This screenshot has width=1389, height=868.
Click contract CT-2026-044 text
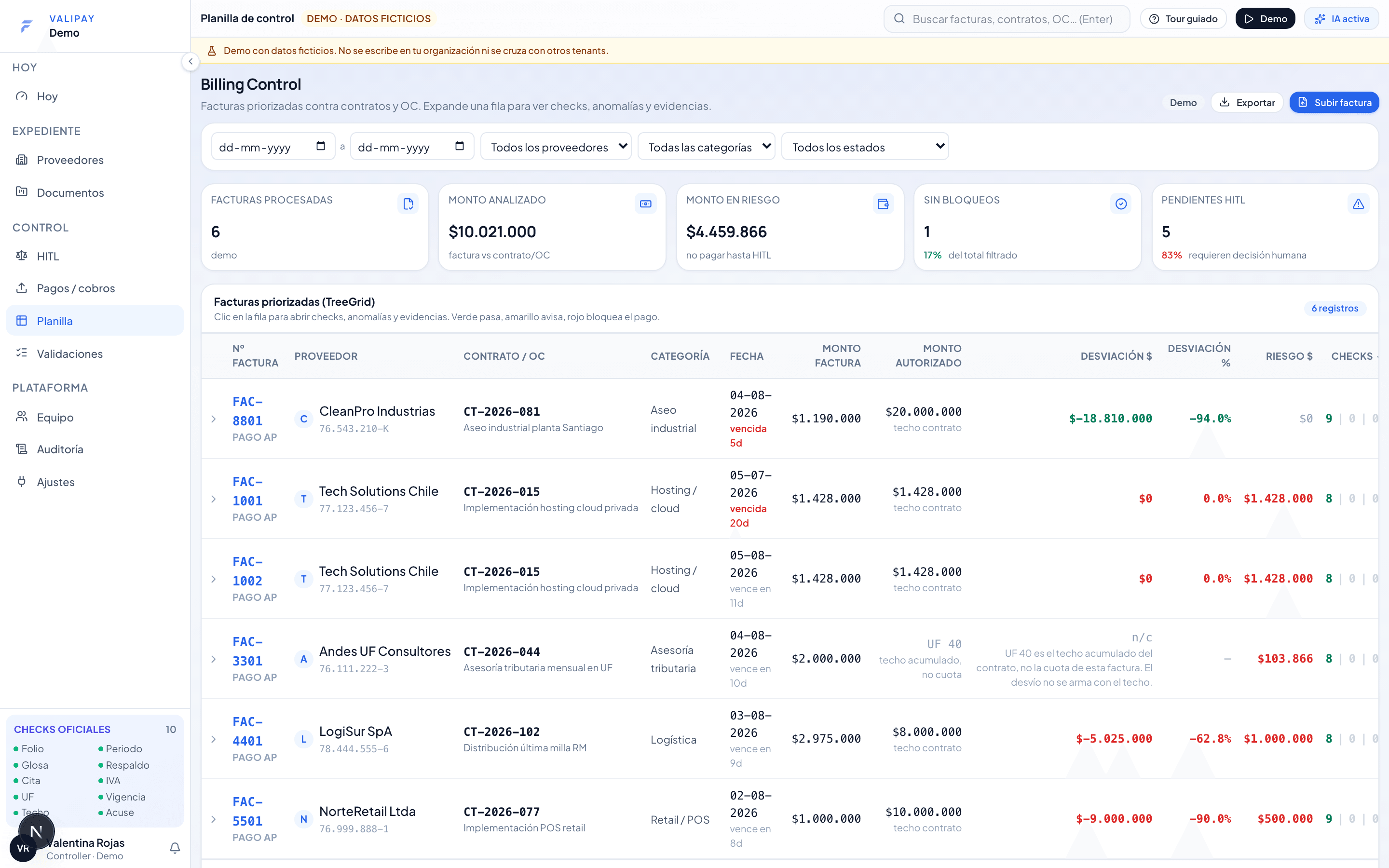coord(502,651)
